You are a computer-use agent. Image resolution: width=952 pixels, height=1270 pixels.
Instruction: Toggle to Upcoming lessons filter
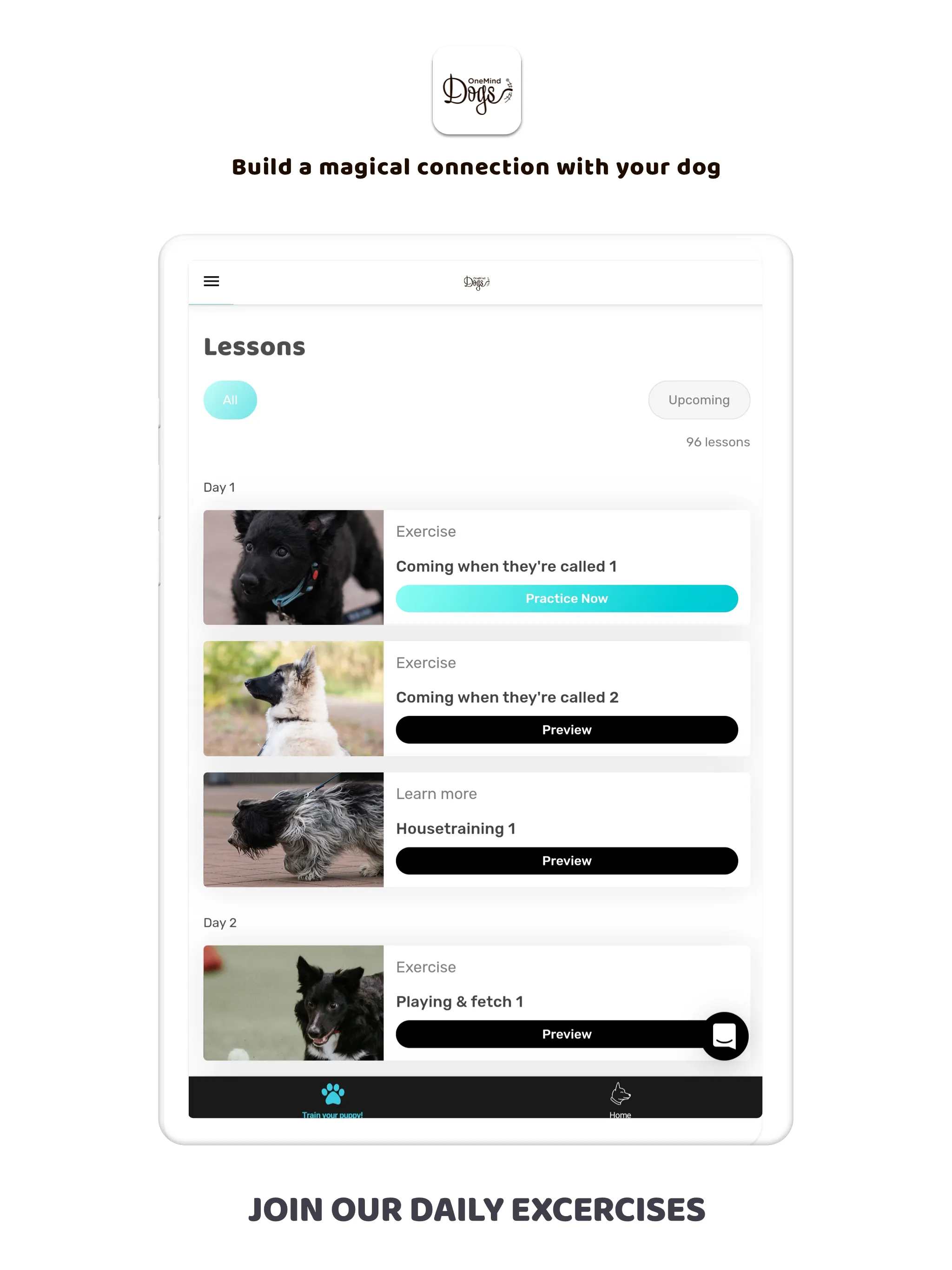[x=698, y=400]
